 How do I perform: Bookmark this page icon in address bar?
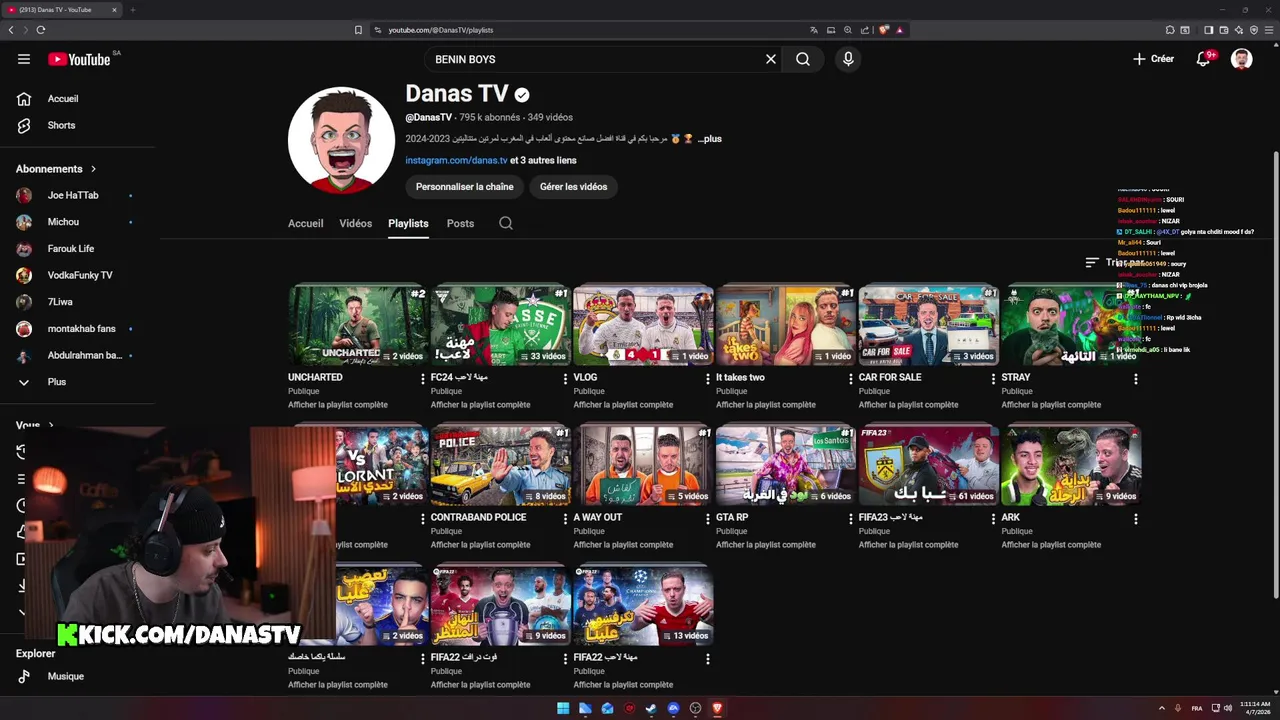pyautogui.click(x=358, y=30)
